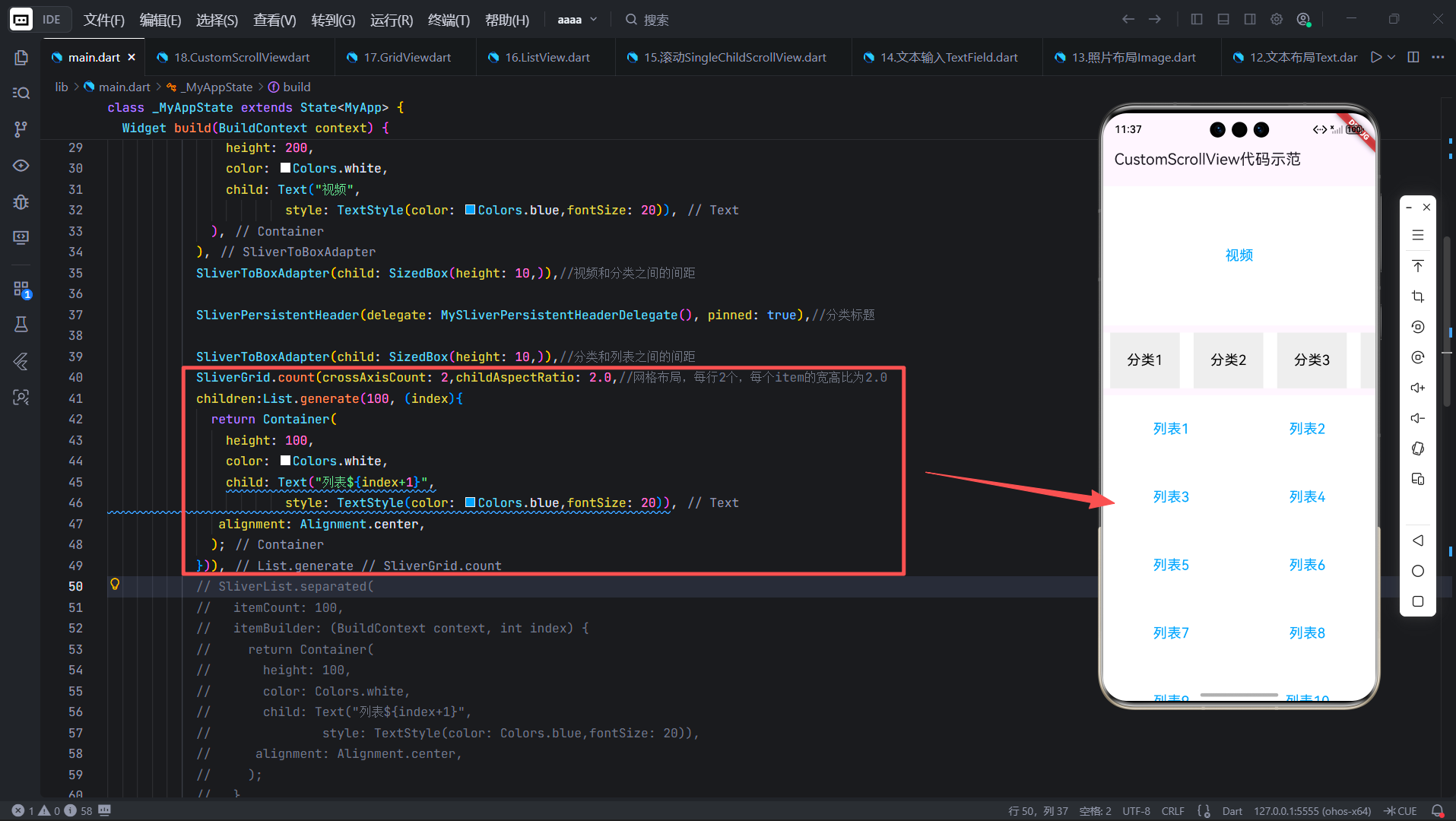Click the emulator volume up icon
This screenshot has height=821, width=1456.
point(1417,388)
